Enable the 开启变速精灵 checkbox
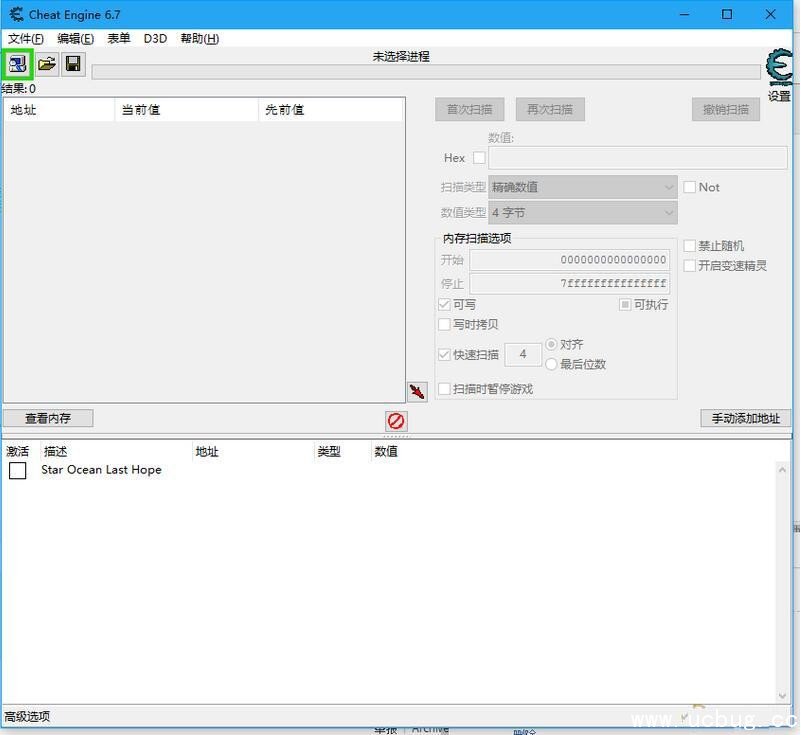 point(690,266)
